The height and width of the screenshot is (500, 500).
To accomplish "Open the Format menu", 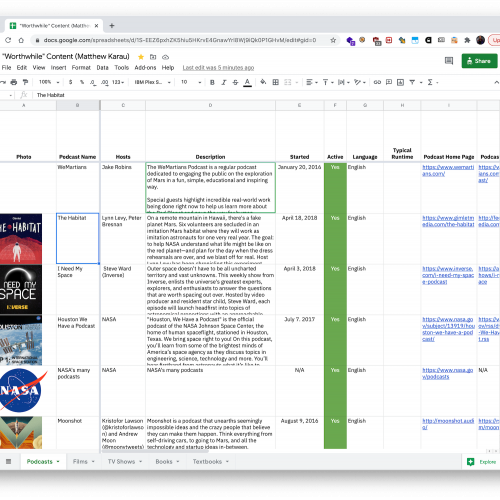I will click(81, 68).
